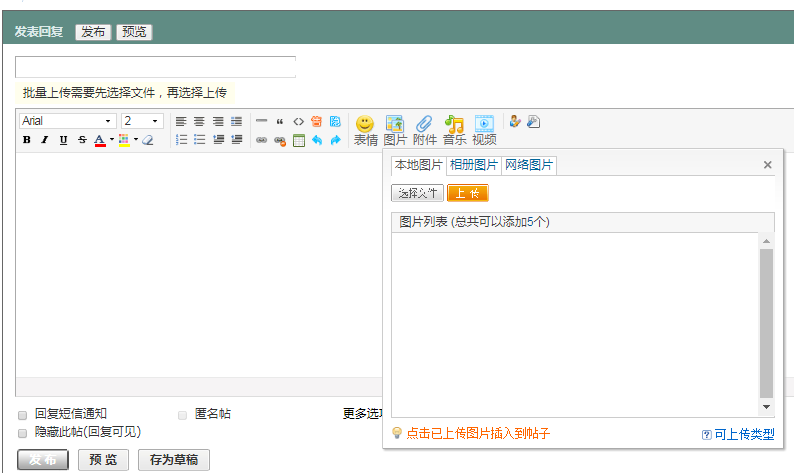Click the 图片列表 list header

tap(583, 222)
